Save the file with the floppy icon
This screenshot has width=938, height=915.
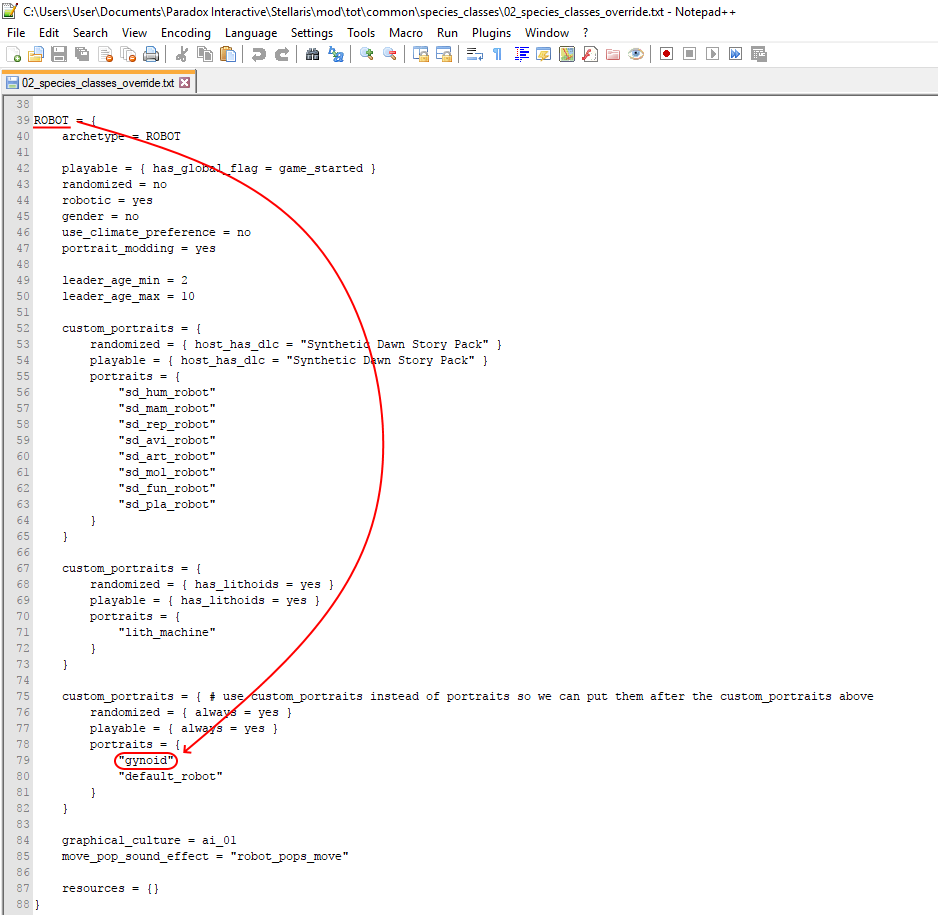(x=59, y=54)
